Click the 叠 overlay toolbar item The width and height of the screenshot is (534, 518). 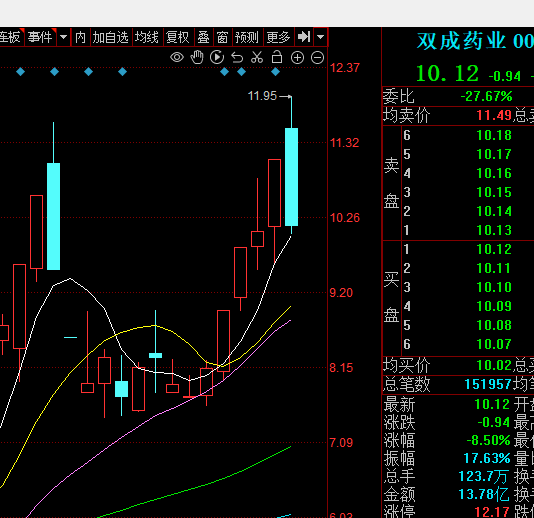click(203, 37)
